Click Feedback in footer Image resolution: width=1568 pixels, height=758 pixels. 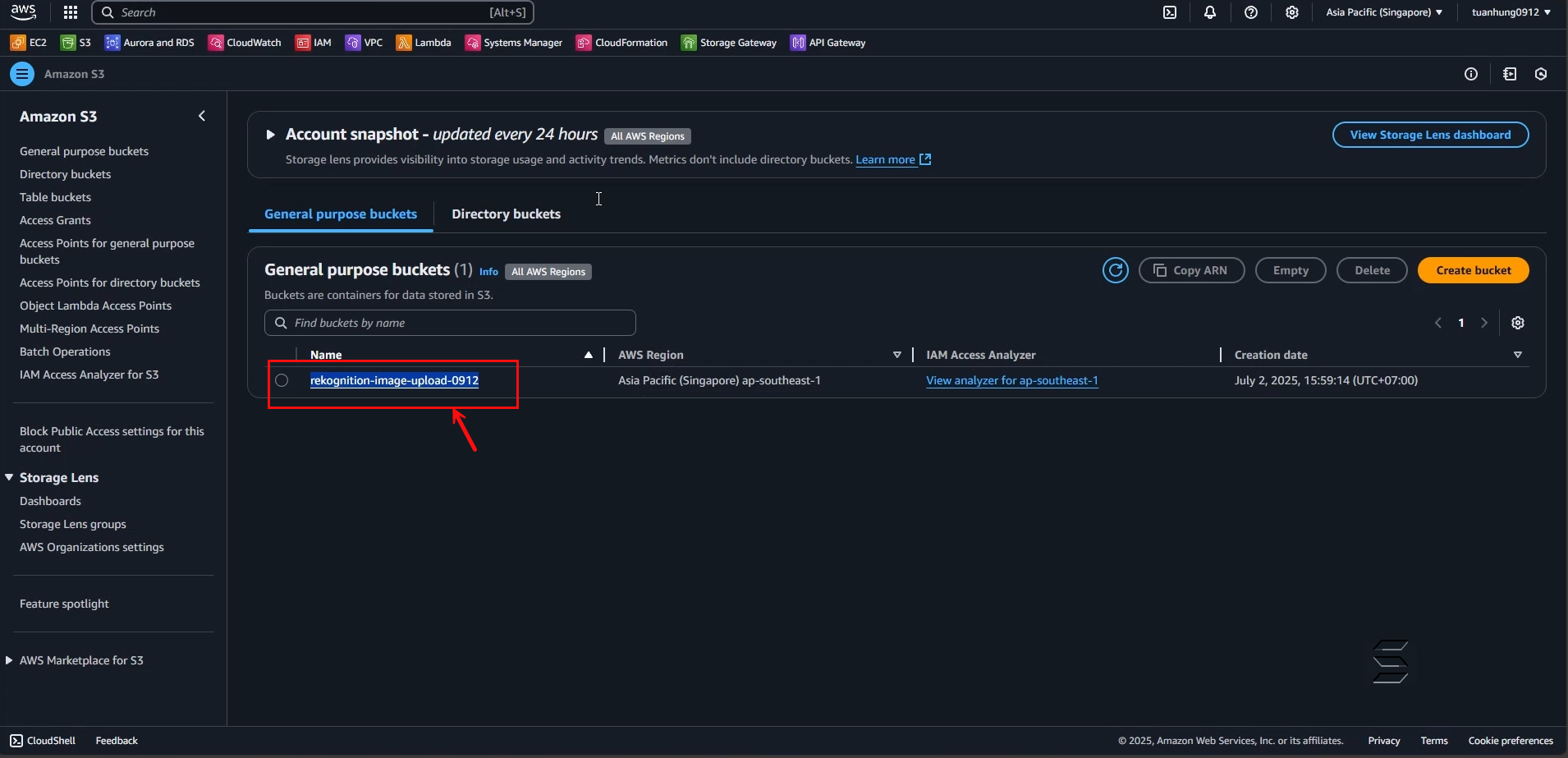point(117,741)
